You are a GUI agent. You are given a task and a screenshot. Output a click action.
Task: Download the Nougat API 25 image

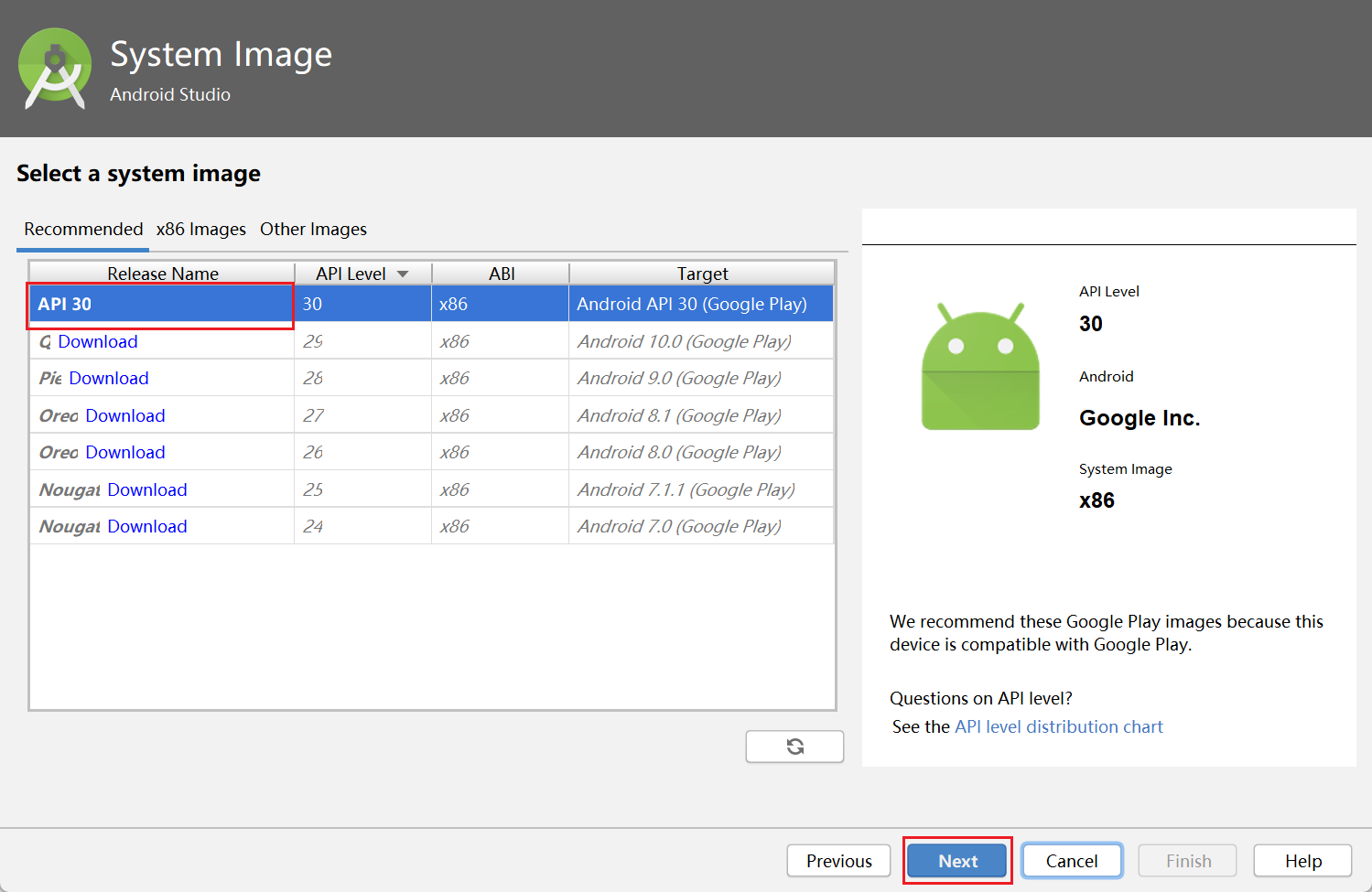147,489
